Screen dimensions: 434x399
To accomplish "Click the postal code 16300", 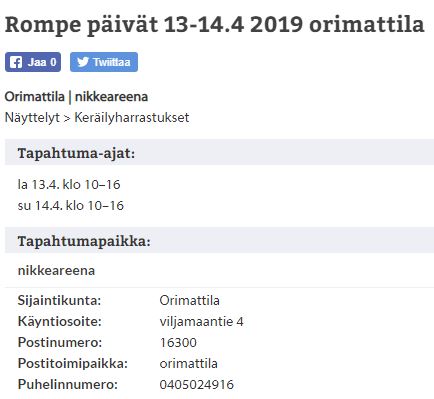I will (178, 343).
